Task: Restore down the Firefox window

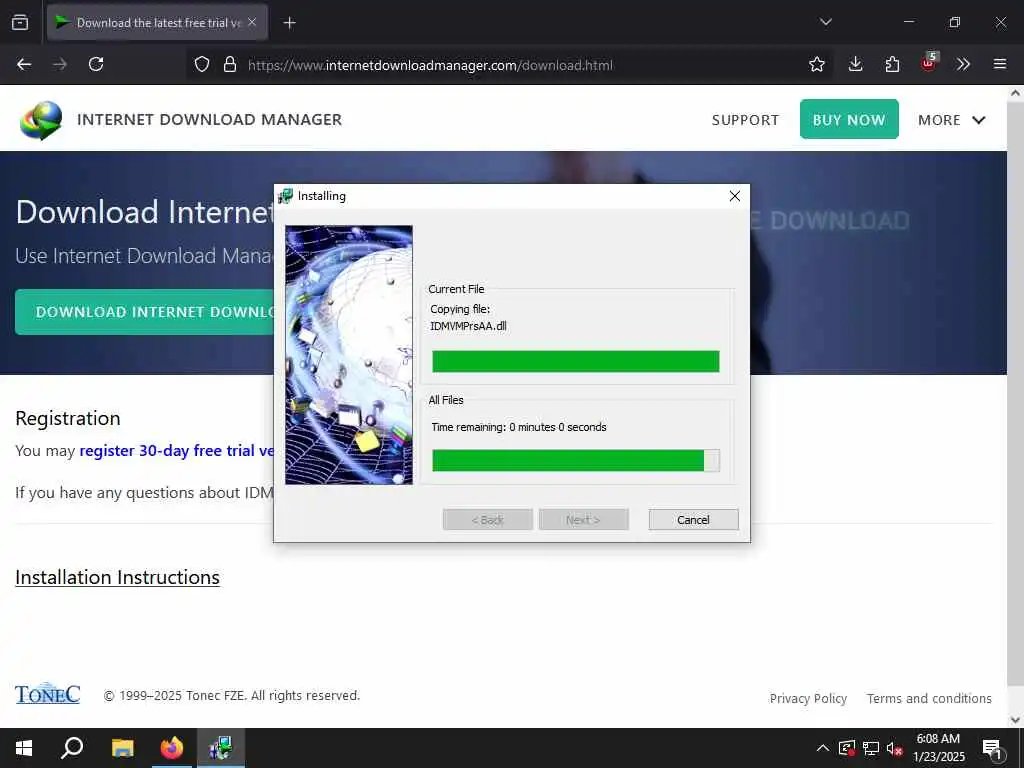Action: pyautogui.click(x=954, y=22)
